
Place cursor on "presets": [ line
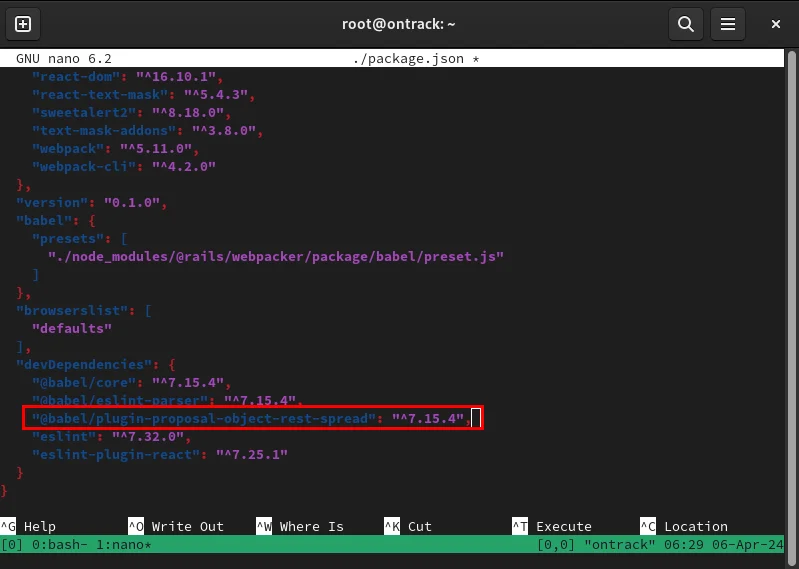[x=79, y=238]
